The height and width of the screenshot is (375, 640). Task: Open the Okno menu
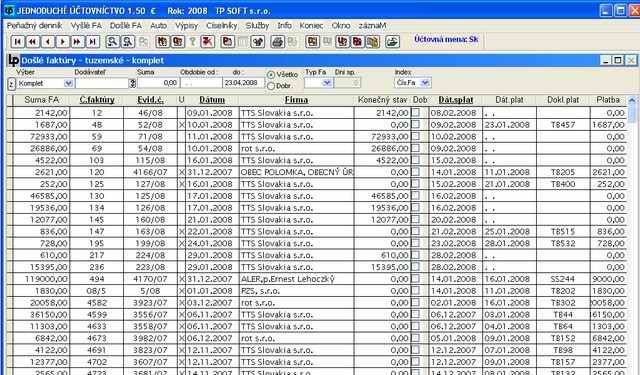341,26
